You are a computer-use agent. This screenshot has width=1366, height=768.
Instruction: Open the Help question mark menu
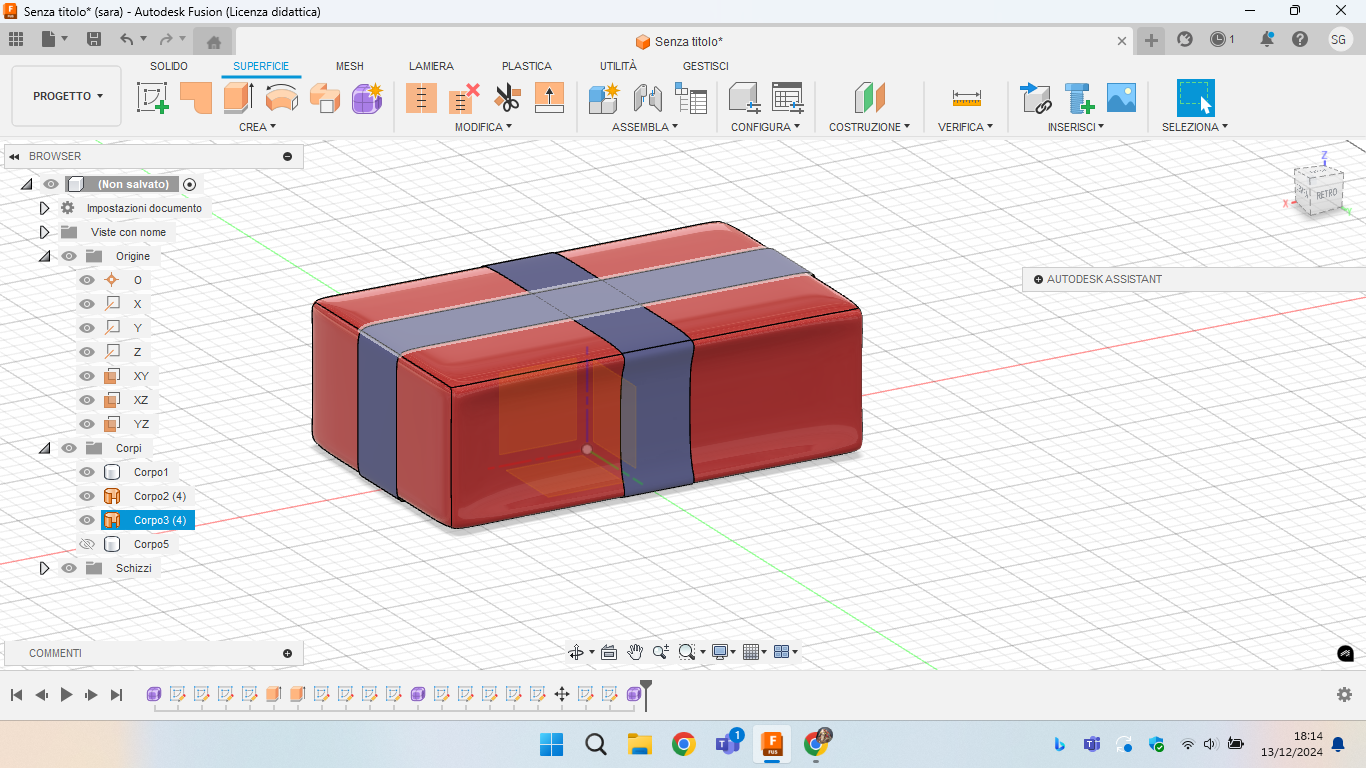(x=1299, y=39)
